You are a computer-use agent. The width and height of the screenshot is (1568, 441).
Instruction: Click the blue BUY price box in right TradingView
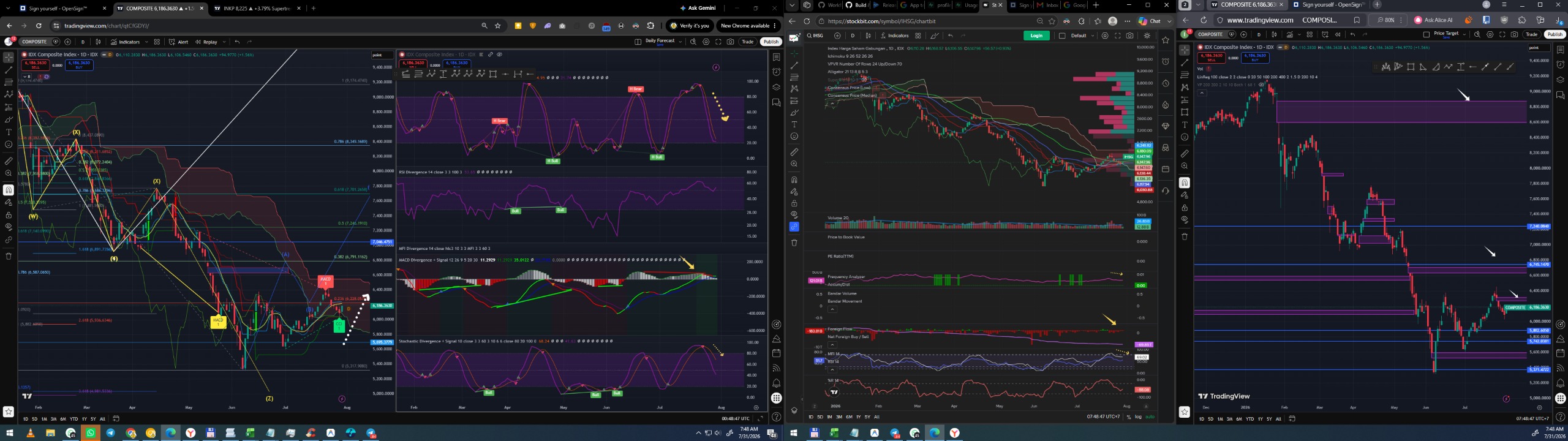click(1255, 58)
